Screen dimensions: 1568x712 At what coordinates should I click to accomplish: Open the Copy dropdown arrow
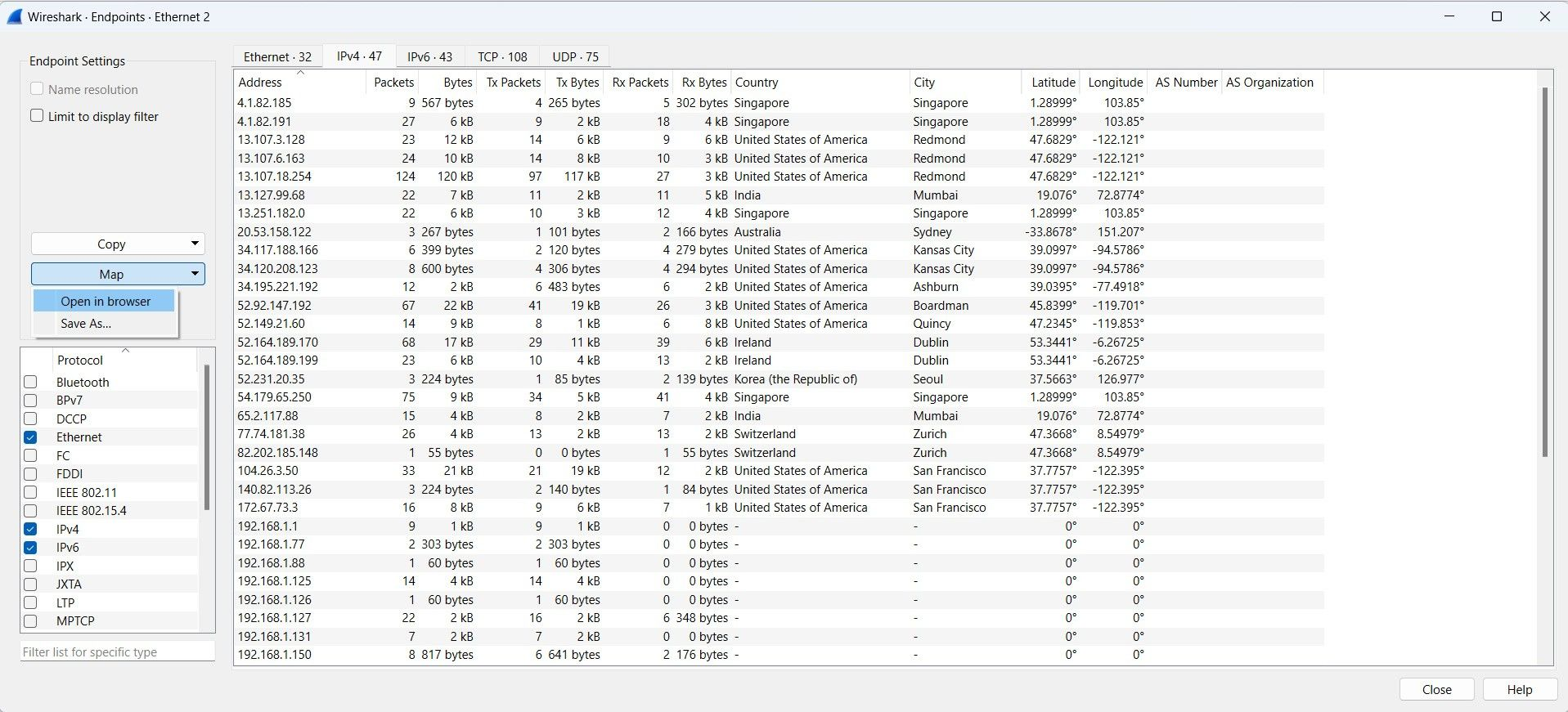[195, 244]
